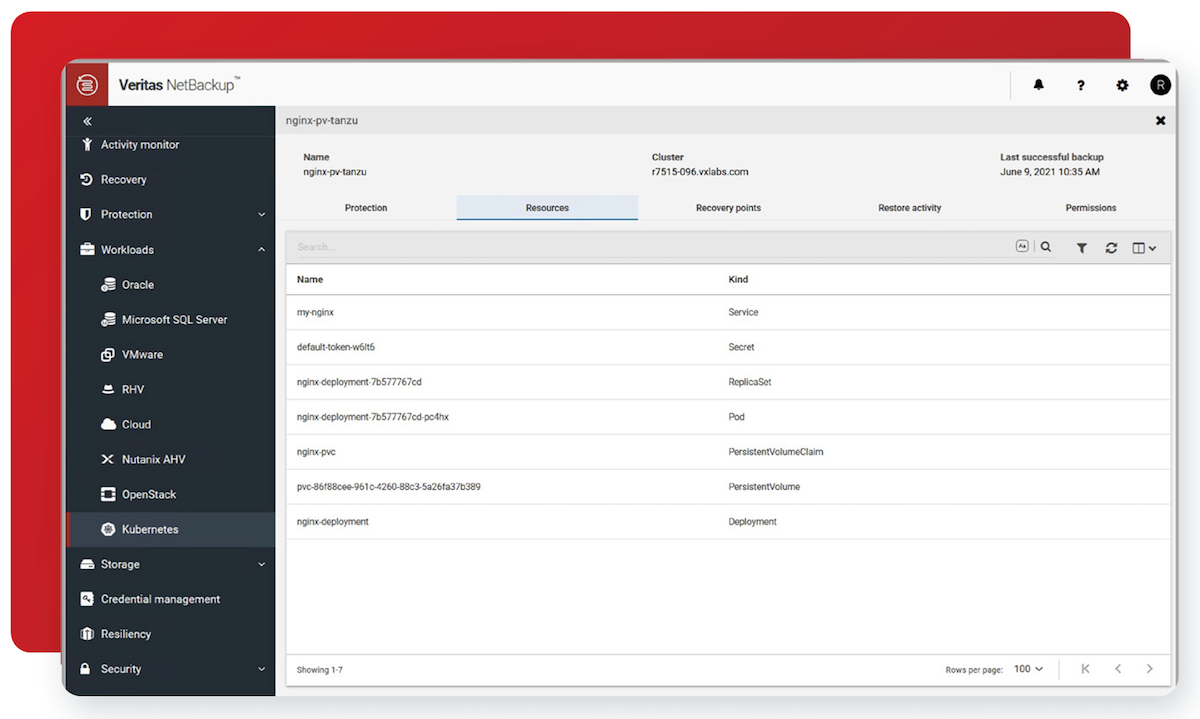
Task: Open Nutanix AHV workload
Action: pos(154,460)
